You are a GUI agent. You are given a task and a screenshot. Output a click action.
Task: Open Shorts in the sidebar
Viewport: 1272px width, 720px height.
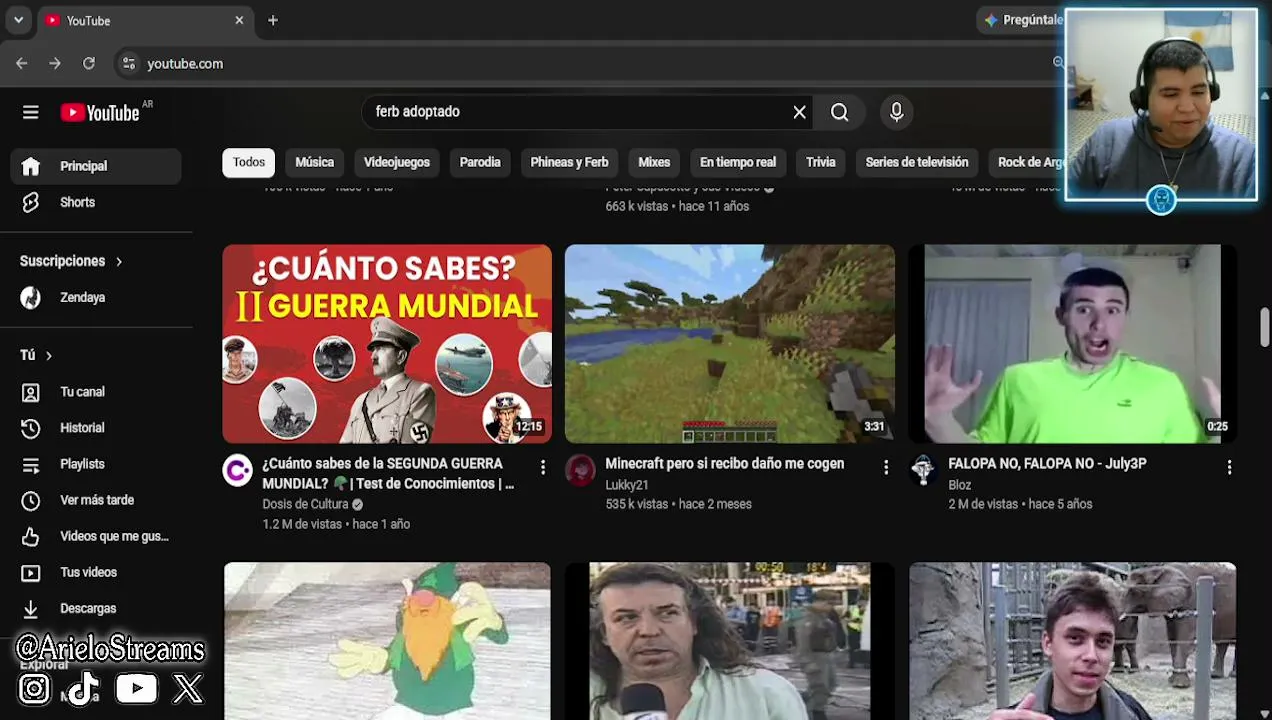tap(96, 202)
